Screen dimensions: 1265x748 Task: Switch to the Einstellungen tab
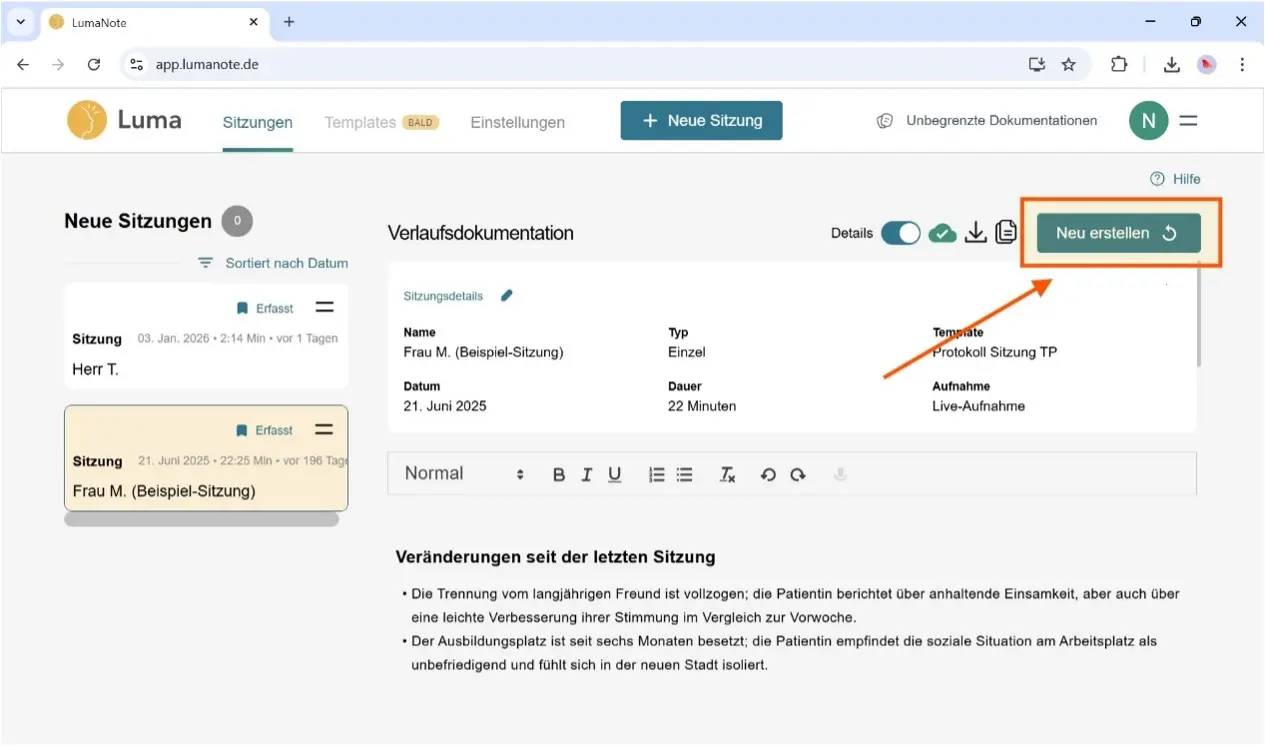517,122
